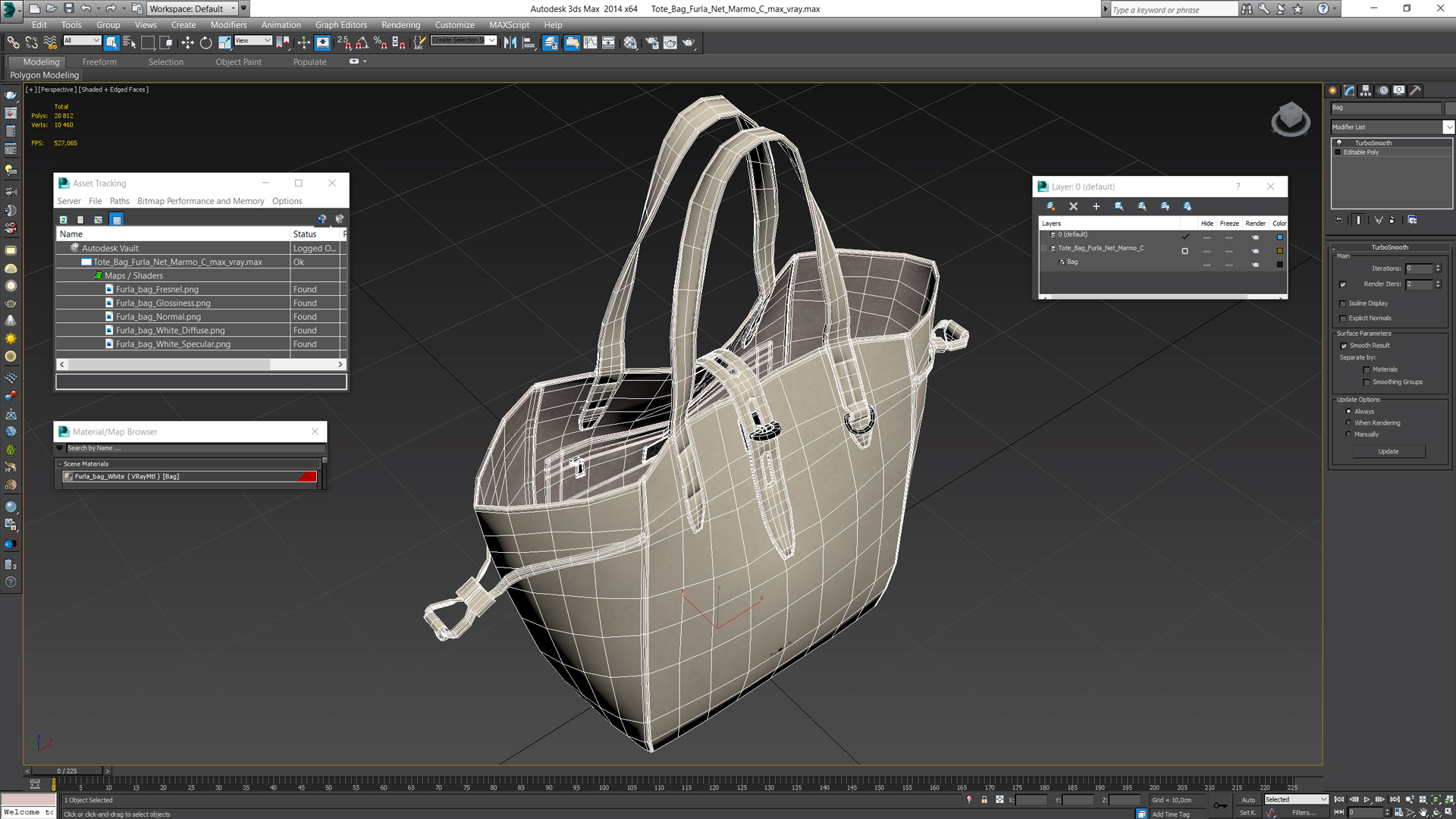1456x819 pixels.
Task: Toggle Angle Snap in toolbar
Action: coord(362,43)
